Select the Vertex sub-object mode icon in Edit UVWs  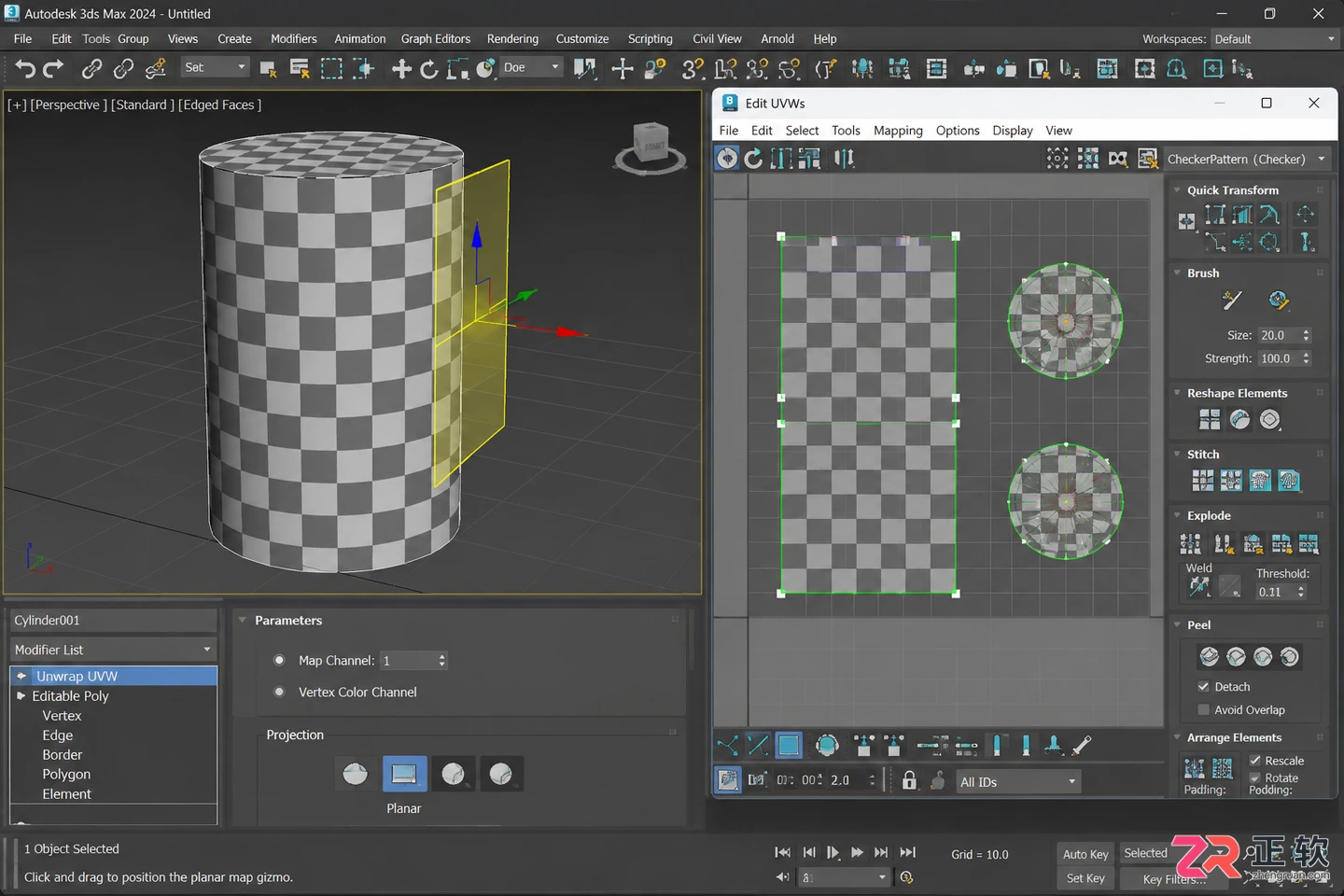point(728,745)
